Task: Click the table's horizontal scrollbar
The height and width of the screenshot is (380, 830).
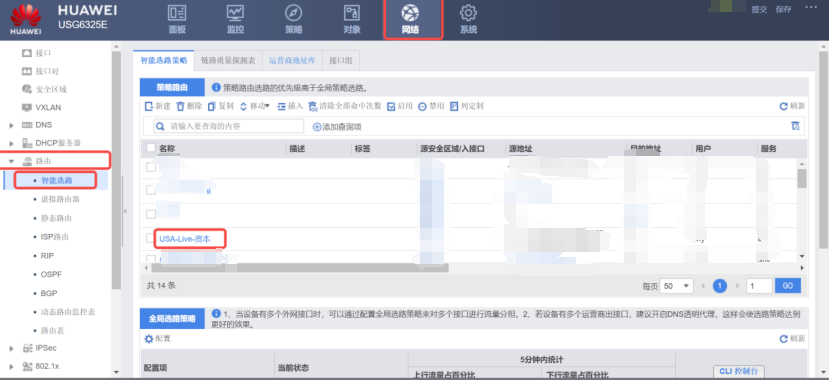Action: (299, 268)
